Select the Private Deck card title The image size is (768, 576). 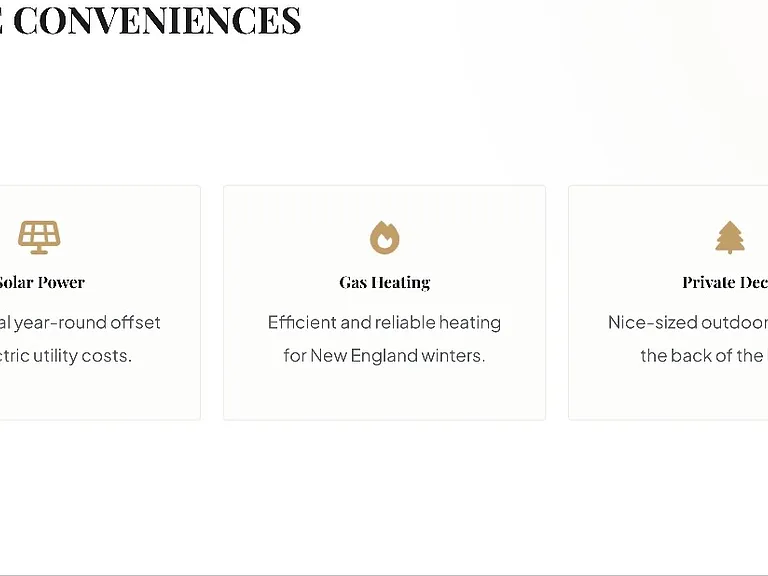pos(725,282)
